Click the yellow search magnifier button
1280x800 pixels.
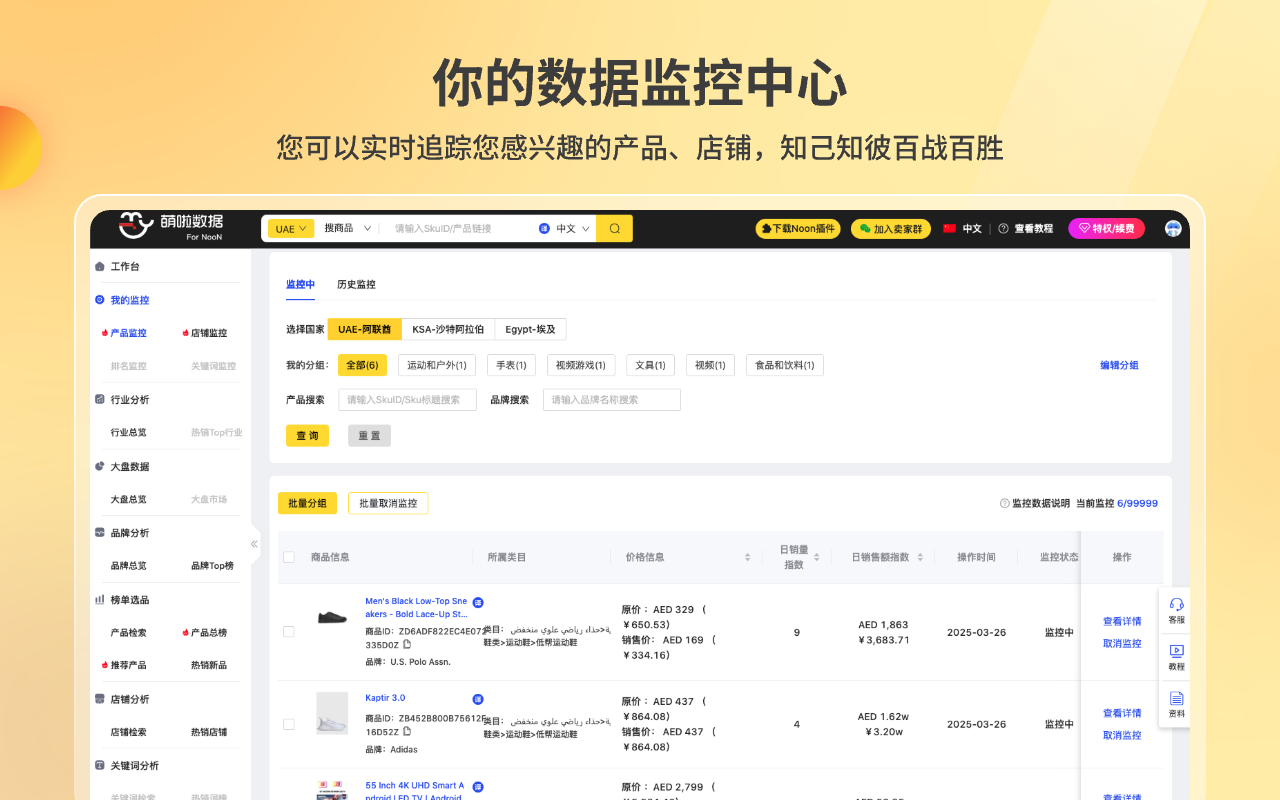[x=614, y=229]
